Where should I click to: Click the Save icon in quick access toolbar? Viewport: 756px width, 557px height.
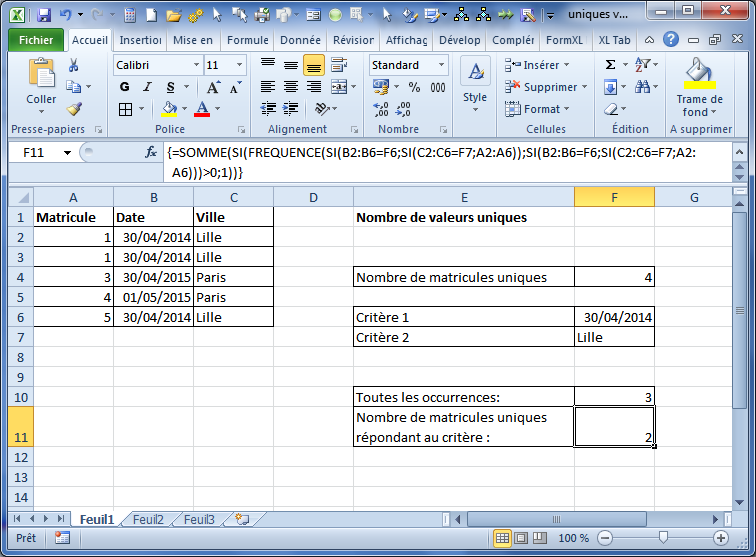click(x=44, y=15)
